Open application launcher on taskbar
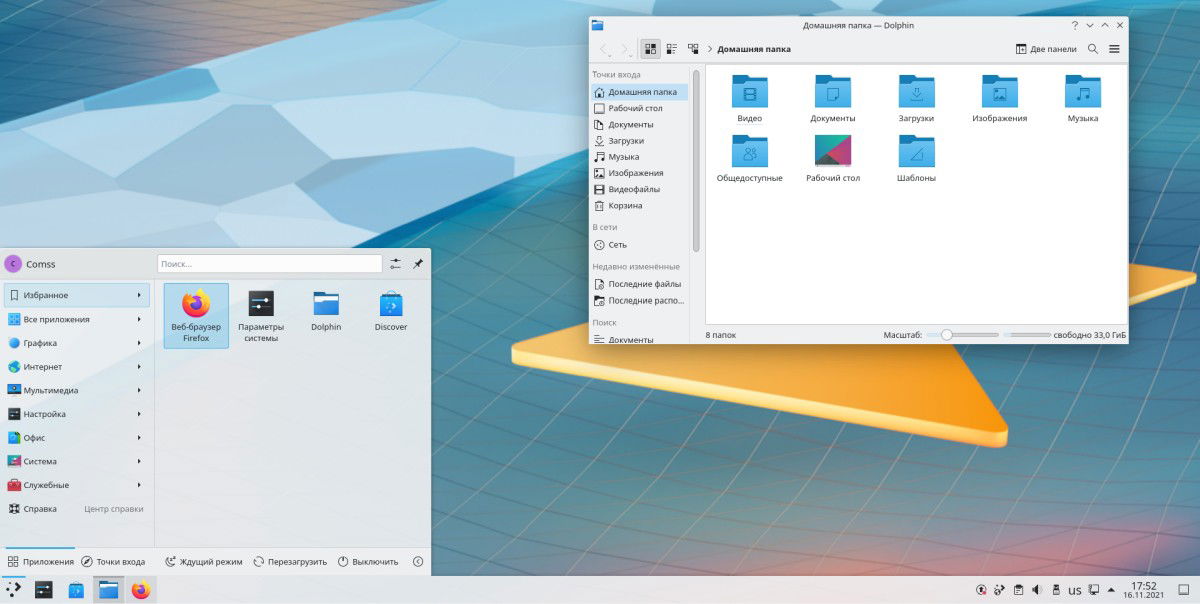This screenshot has width=1200, height=604. click(x=14, y=590)
